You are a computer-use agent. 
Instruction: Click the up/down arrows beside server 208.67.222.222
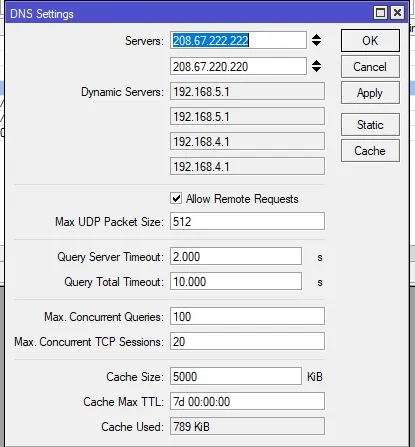[316, 40]
